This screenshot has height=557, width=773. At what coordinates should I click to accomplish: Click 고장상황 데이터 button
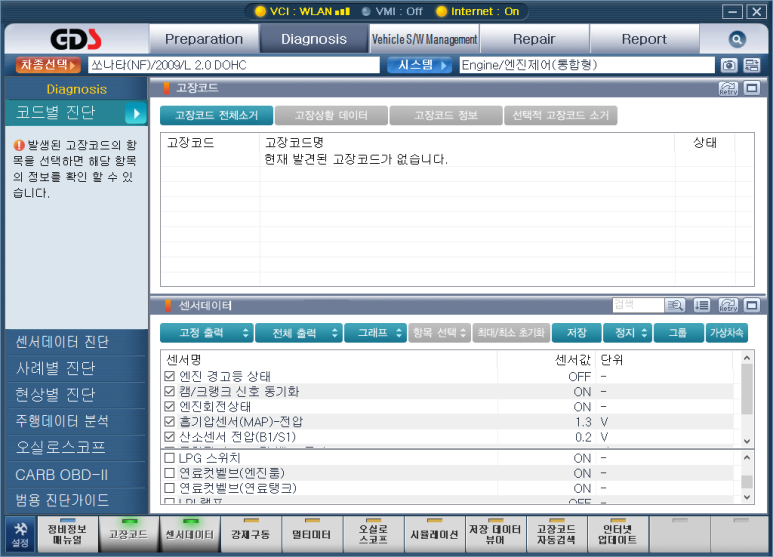pos(331,115)
